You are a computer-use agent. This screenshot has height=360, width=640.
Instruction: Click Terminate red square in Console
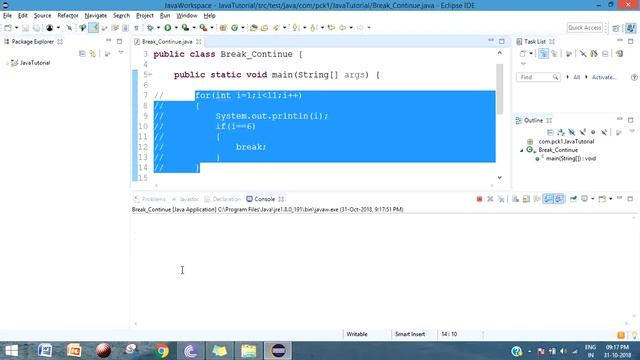click(479, 199)
